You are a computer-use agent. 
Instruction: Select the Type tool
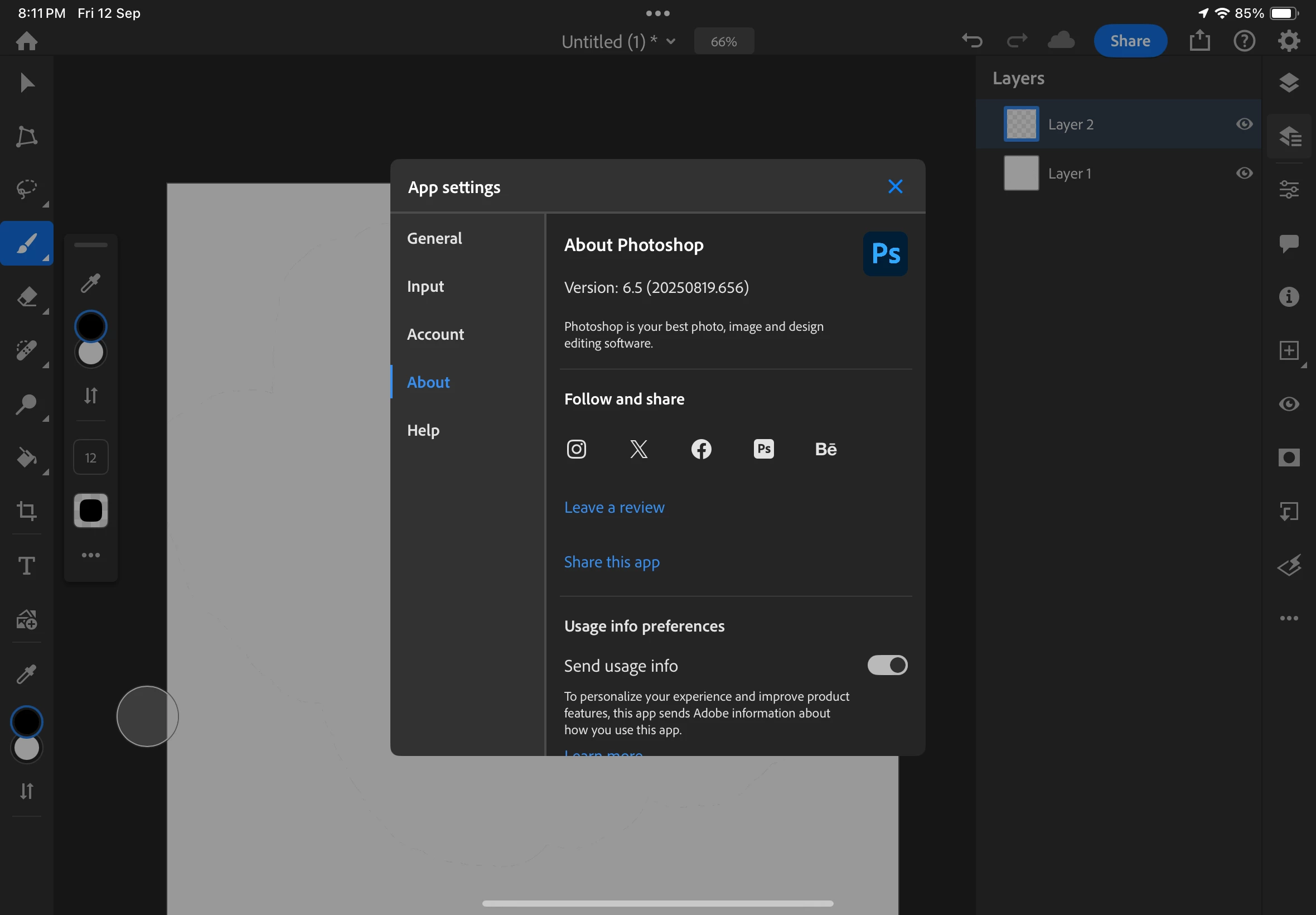pyautogui.click(x=26, y=566)
